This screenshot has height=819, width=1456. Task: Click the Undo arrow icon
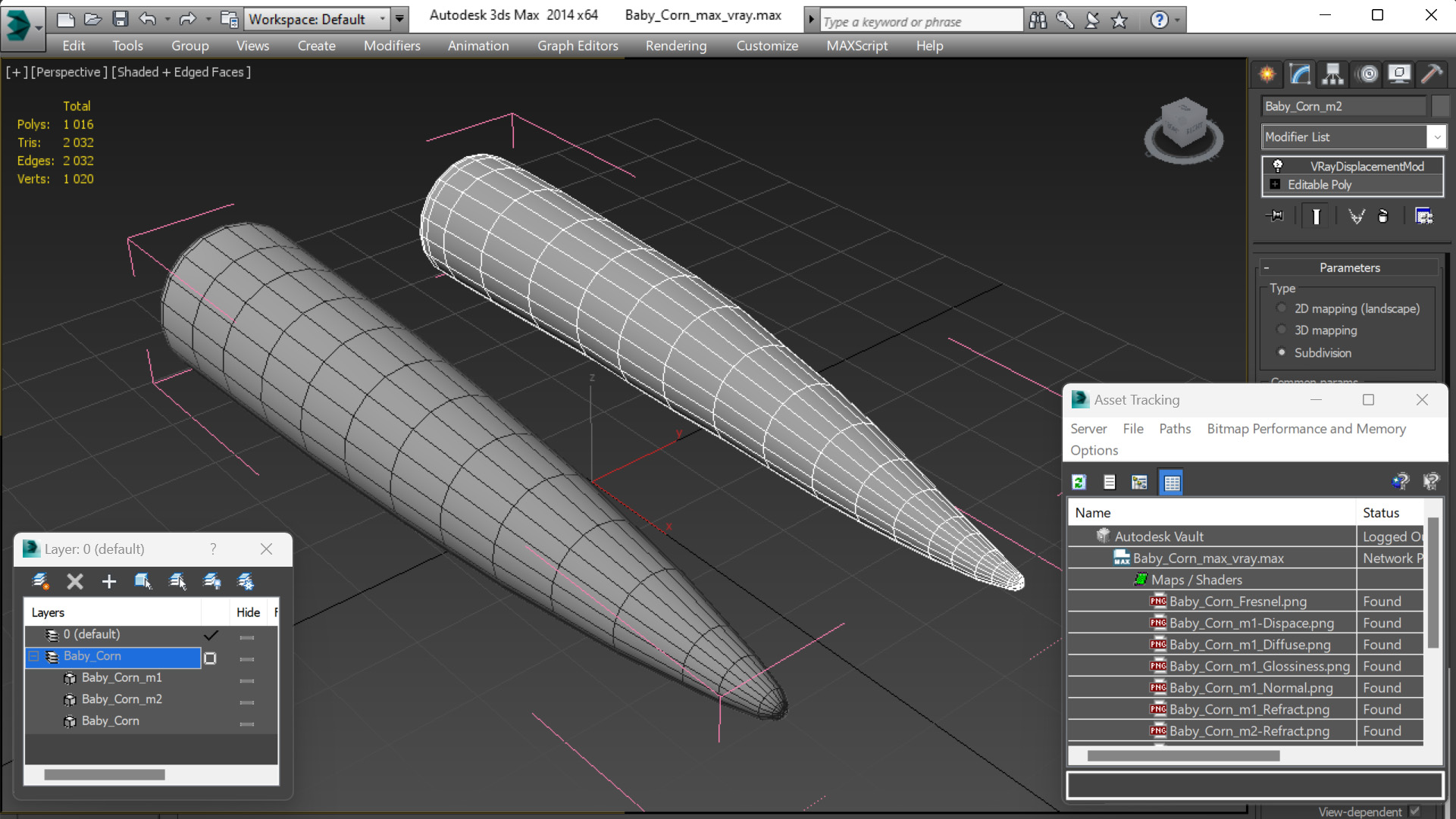[x=148, y=19]
